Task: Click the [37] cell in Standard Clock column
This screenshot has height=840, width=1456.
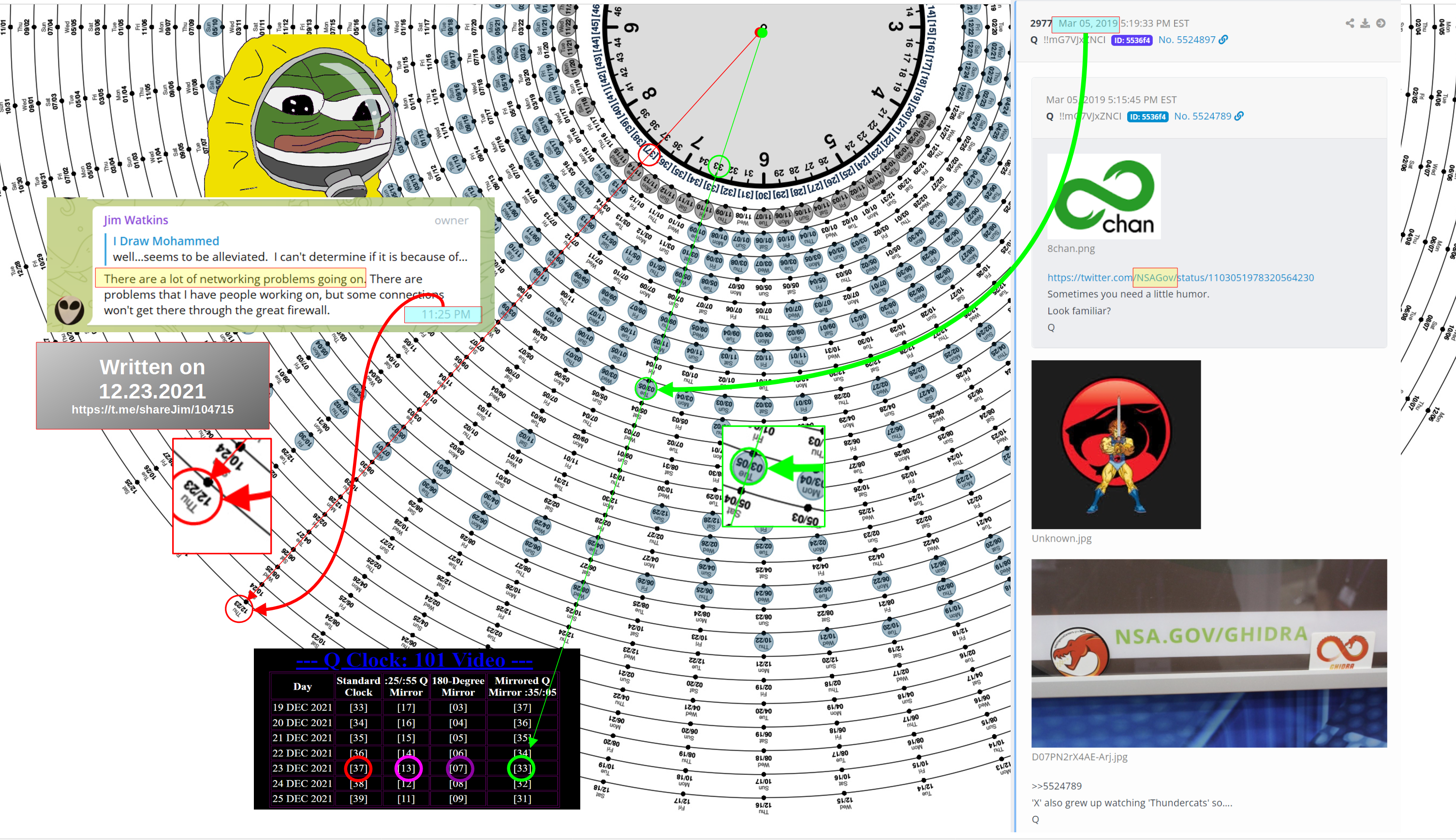Action: click(x=358, y=768)
